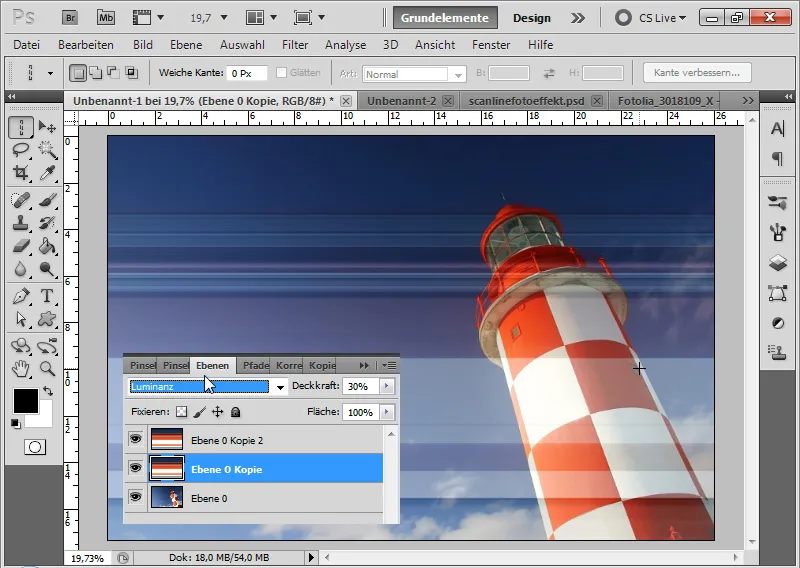This screenshot has height=568, width=800.
Task: Select the Type tool
Action: click(x=47, y=295)
